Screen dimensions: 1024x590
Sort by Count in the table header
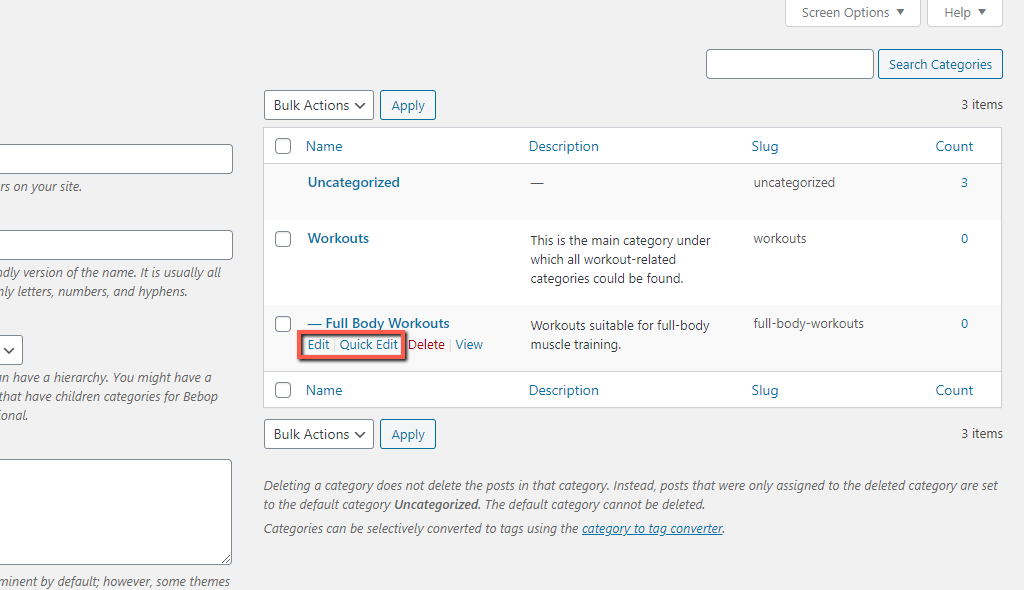click(x=954, y=146)
